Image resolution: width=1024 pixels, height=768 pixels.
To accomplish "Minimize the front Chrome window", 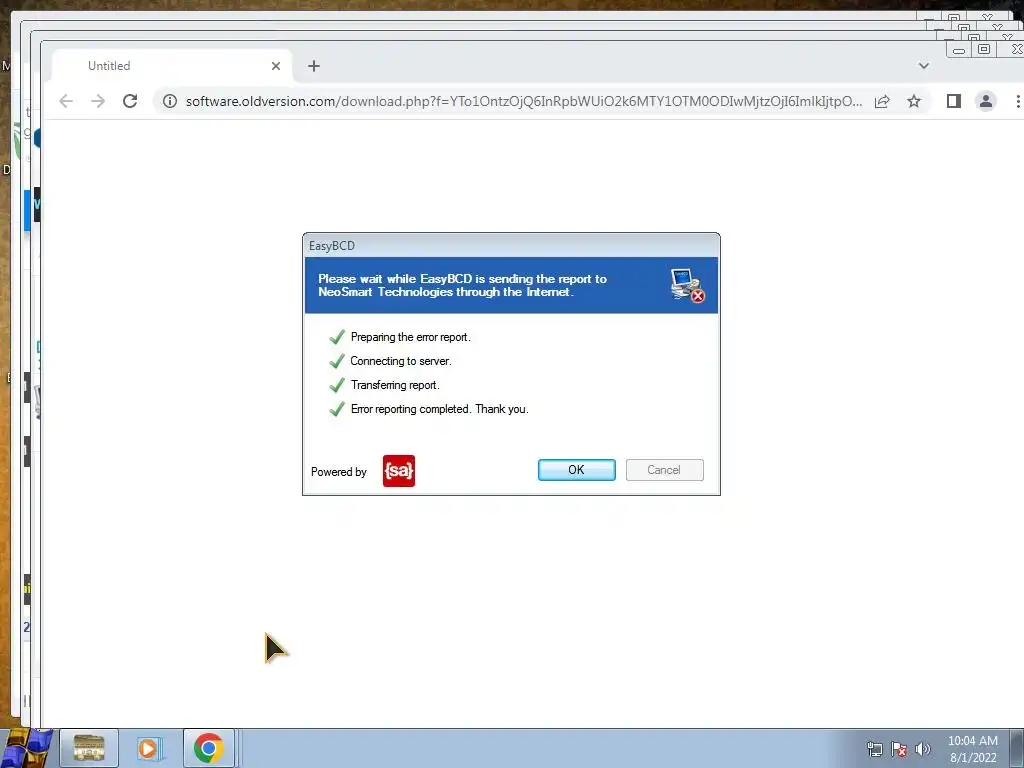I will click(x=958, y=50).
